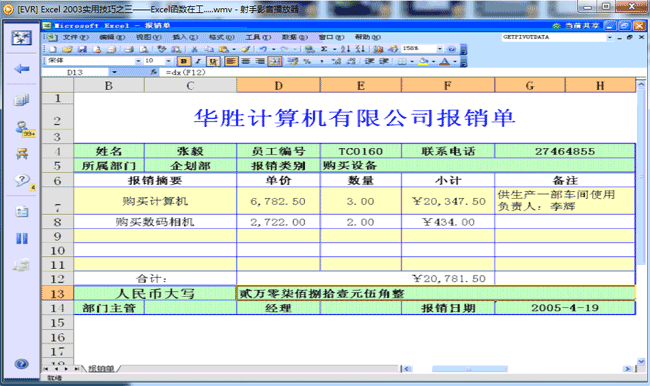
Task: Select row 7 header
Action: [x=58, y=201]
